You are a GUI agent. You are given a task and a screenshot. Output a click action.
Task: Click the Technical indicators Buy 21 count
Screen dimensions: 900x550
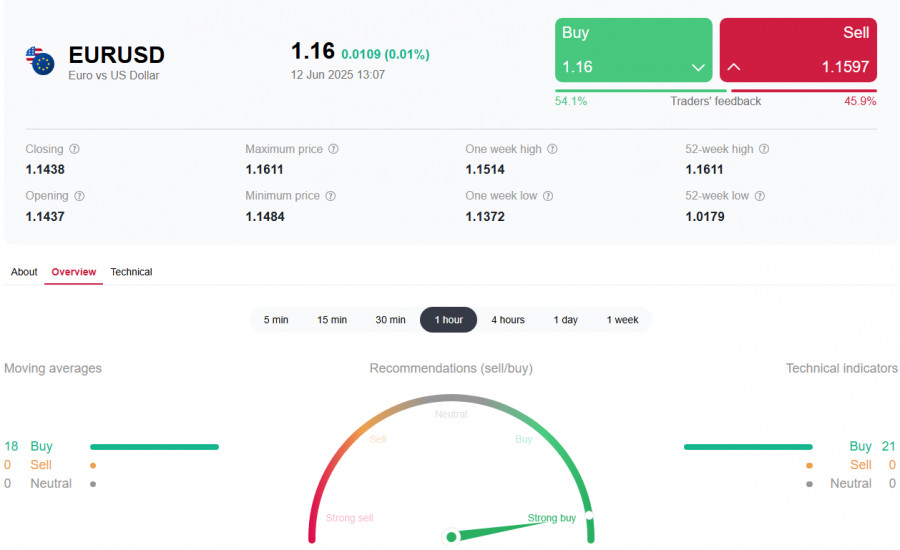pos(889,446)
